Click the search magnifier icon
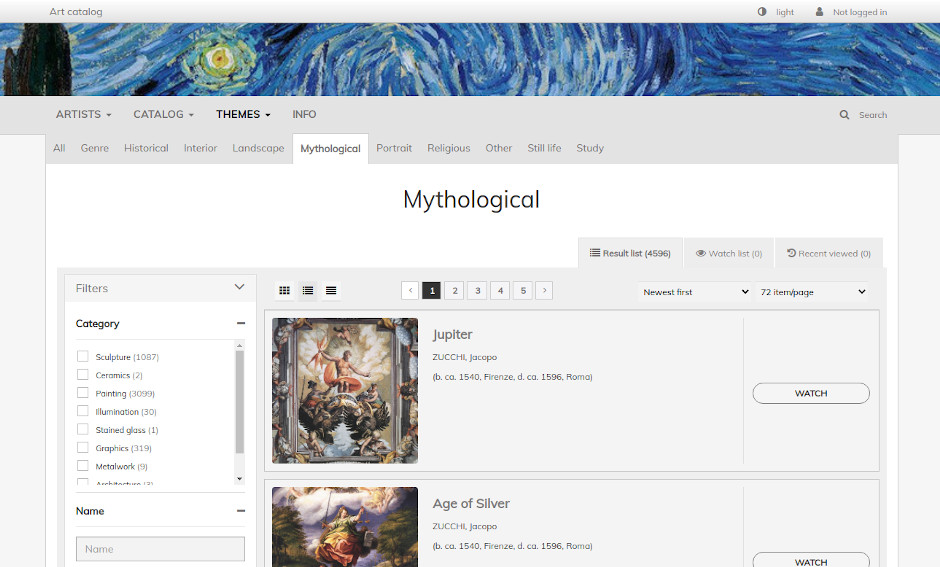 [845, 115]
